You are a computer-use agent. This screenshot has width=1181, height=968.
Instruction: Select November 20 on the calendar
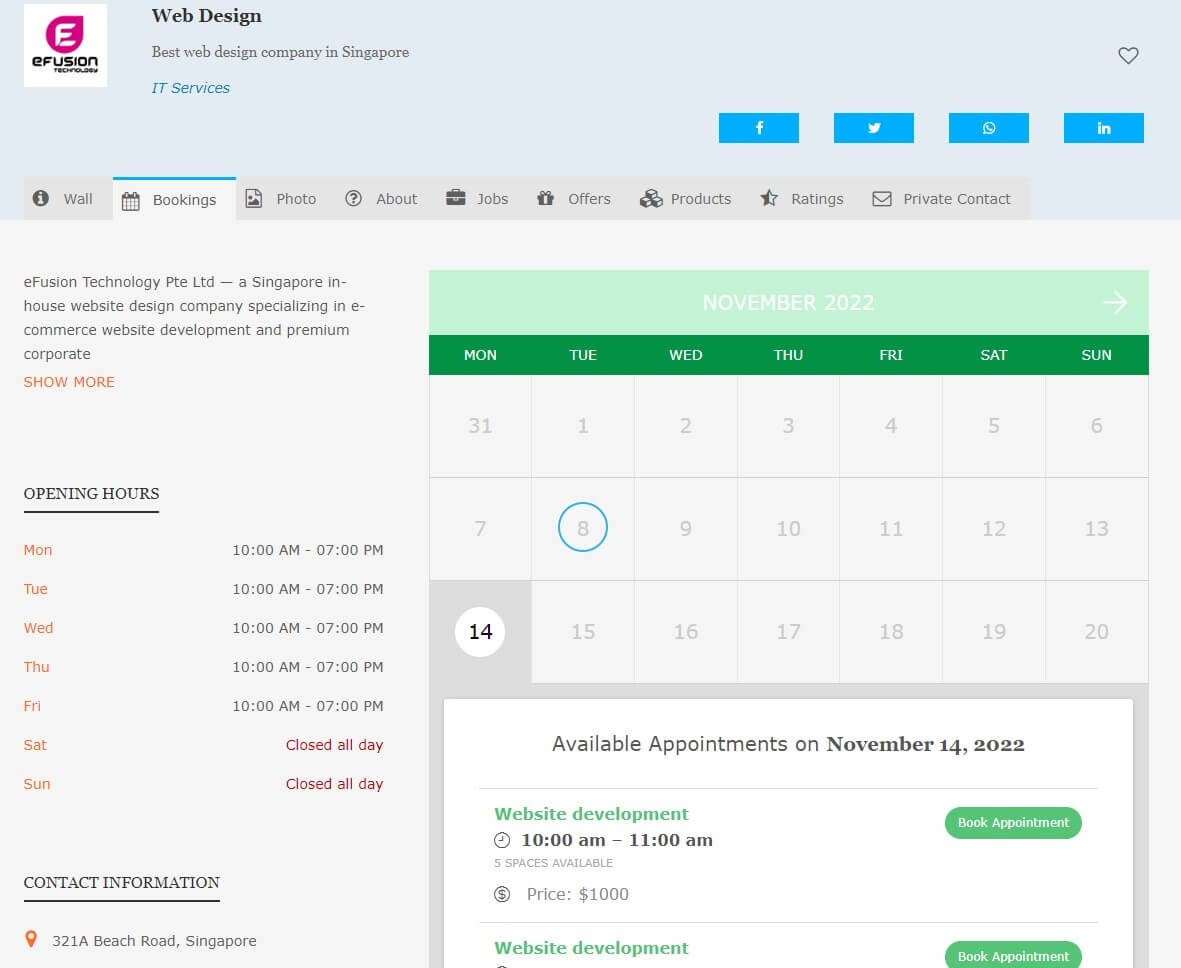point(1097,631)
